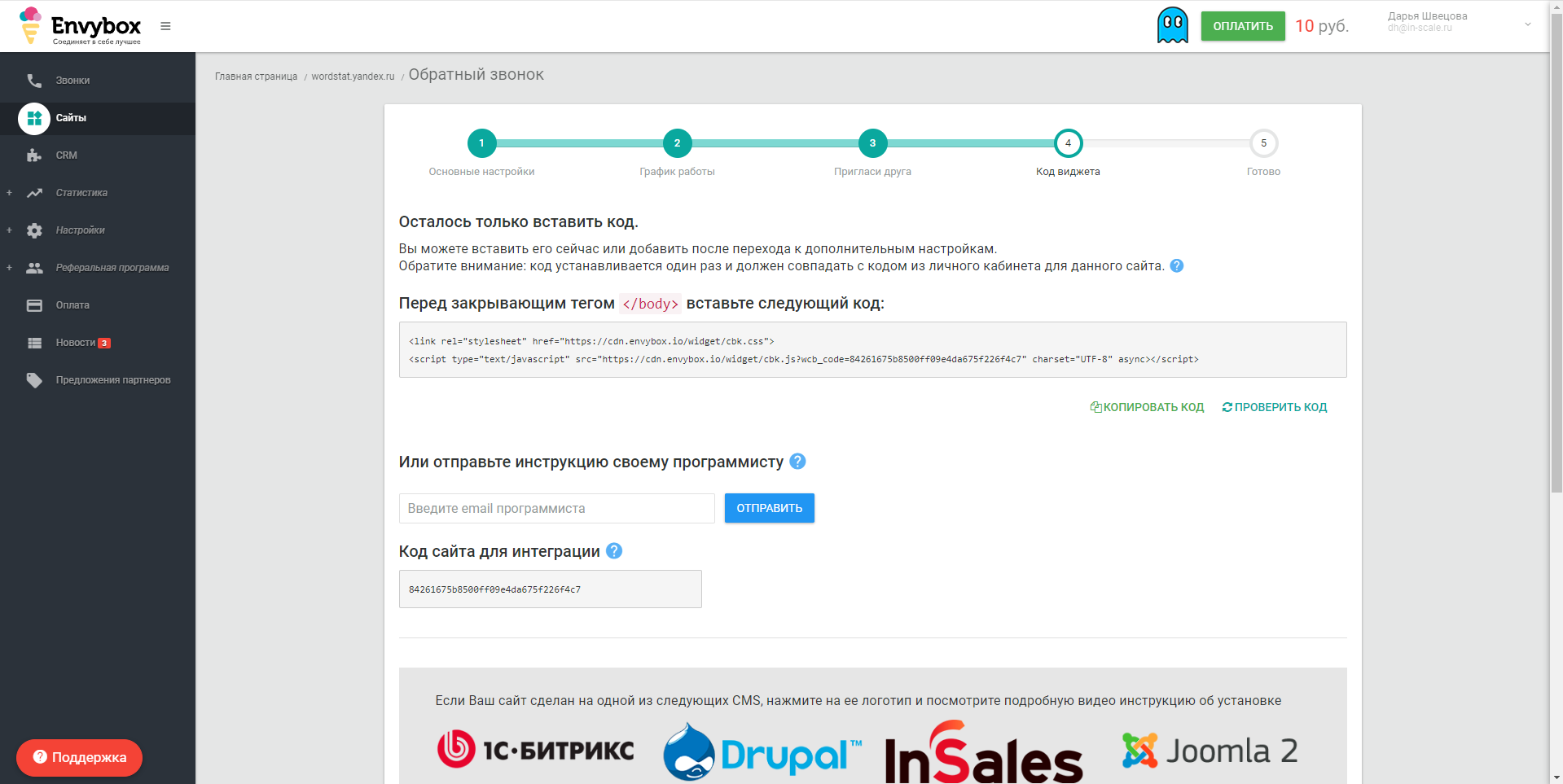
Task: Click the ПРОВЕРИТЬ КОД link
Action: 1275,407
